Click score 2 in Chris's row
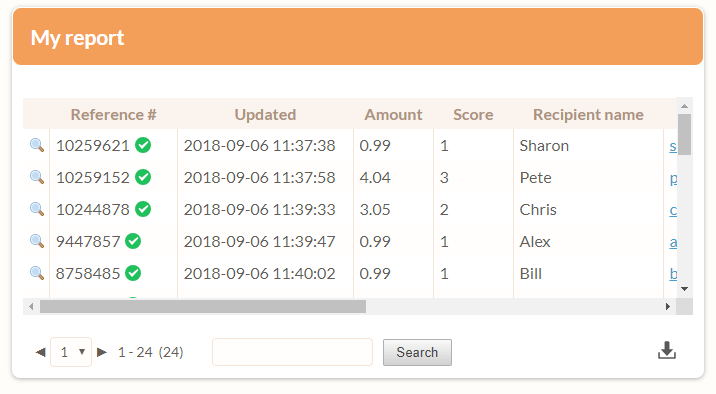 (444, 210)
